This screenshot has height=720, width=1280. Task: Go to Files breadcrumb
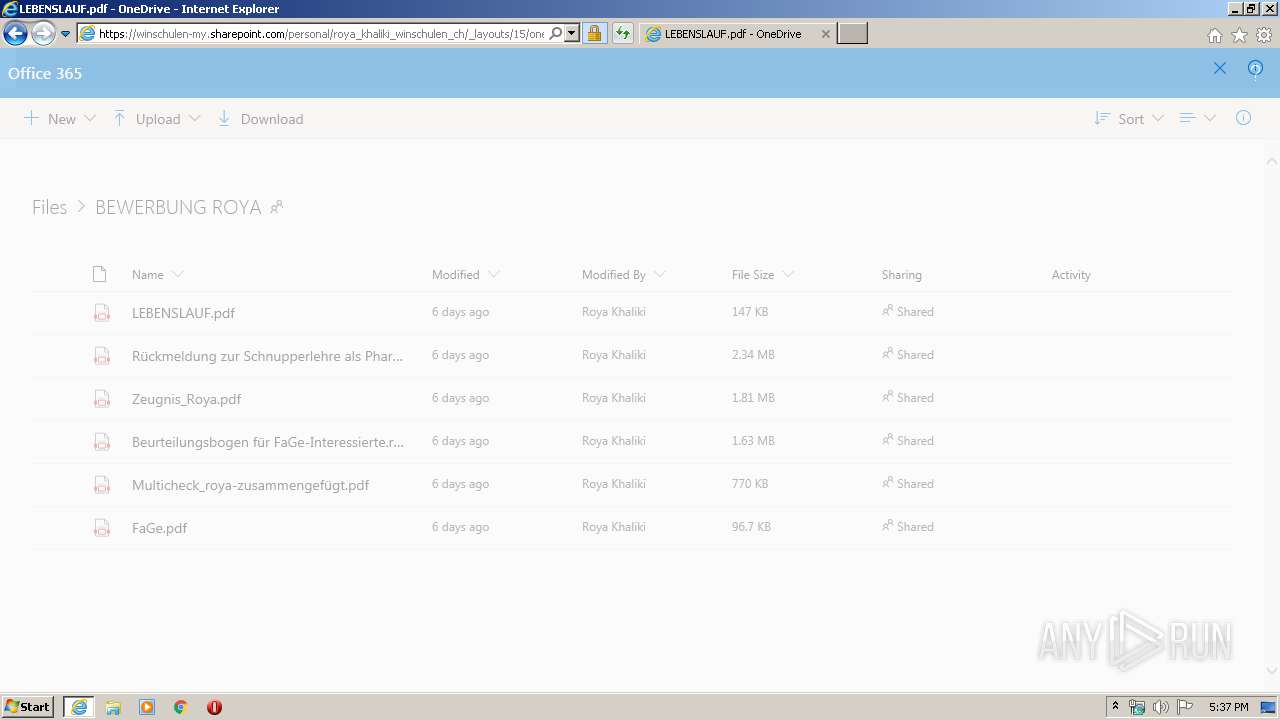coord(49,207)
